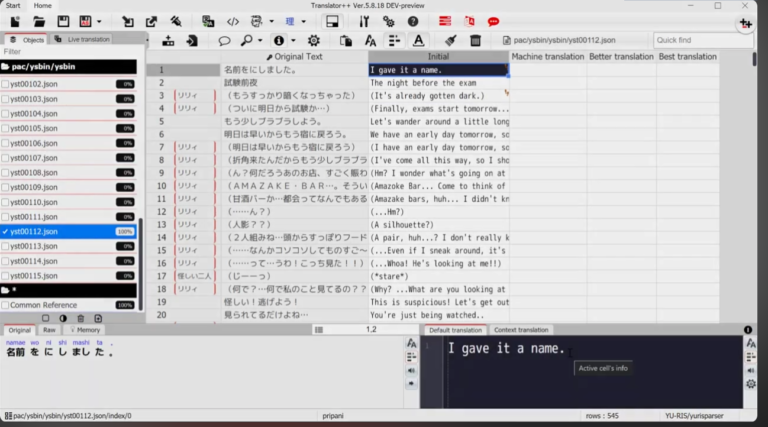Switch to the Live translation tab
Viewport: 768px width, 427px height.
tap(85, 39)
